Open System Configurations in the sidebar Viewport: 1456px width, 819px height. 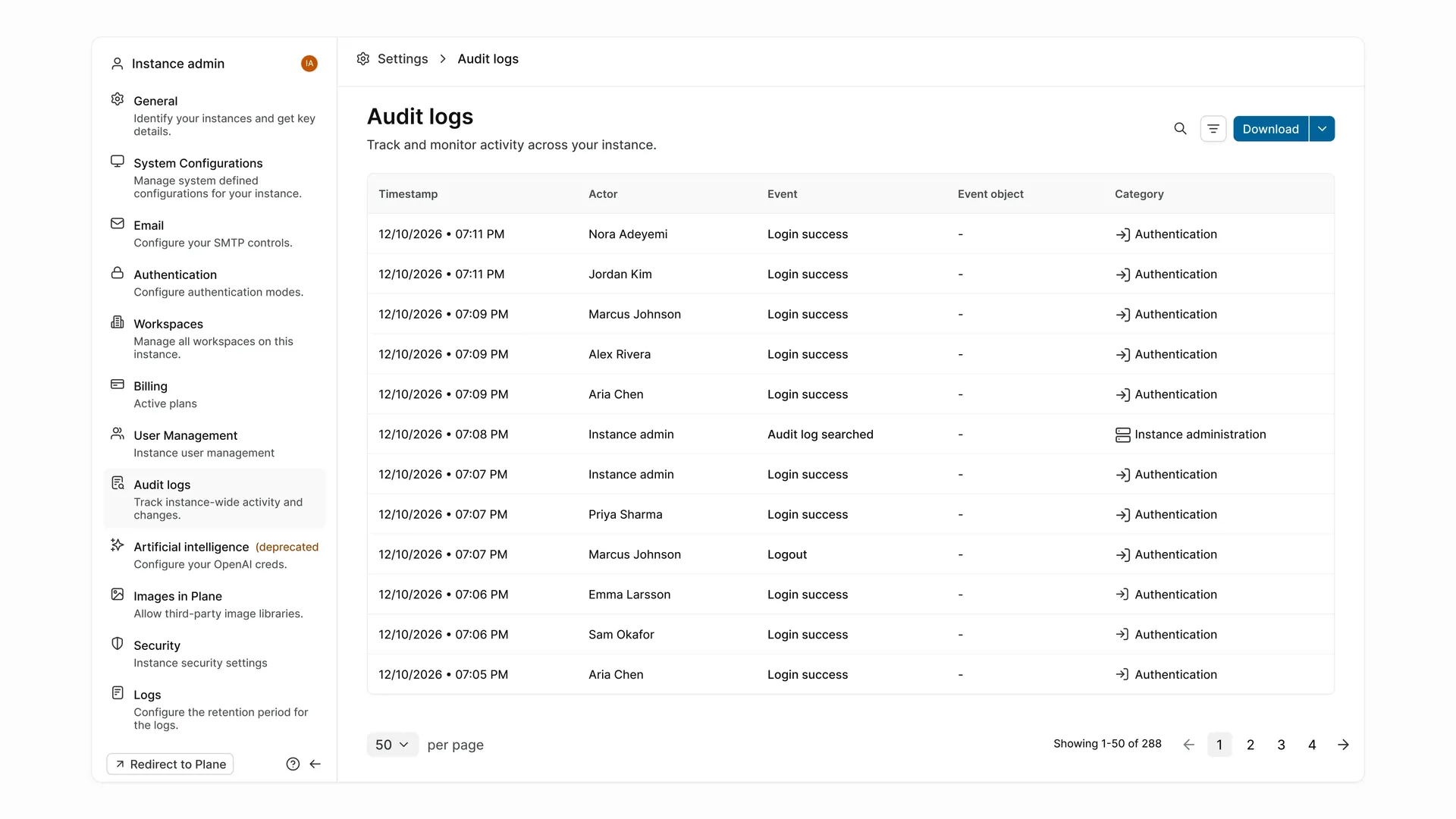click(215, 177)
